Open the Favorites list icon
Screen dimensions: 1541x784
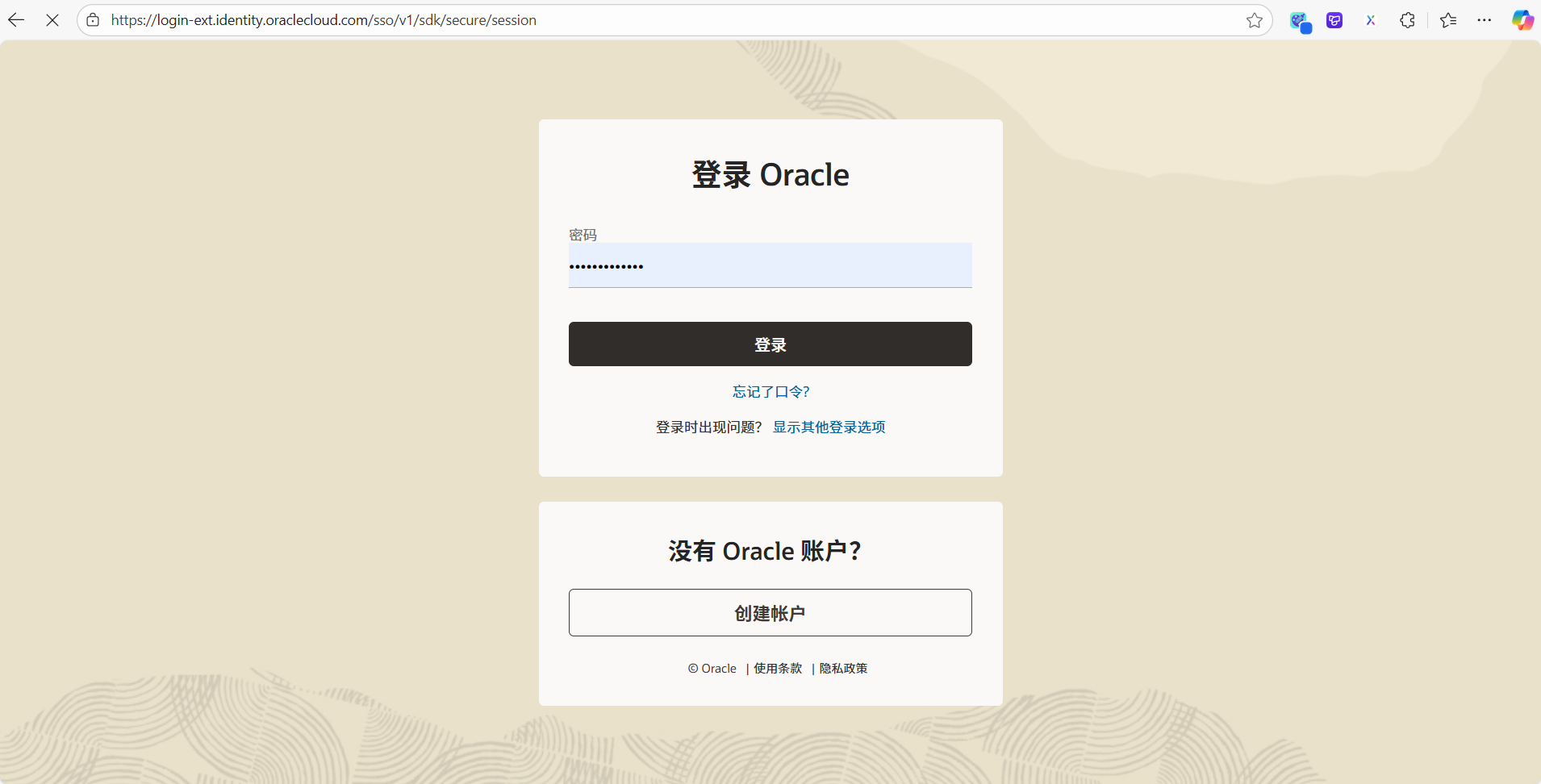click(x=1448, y=20)
